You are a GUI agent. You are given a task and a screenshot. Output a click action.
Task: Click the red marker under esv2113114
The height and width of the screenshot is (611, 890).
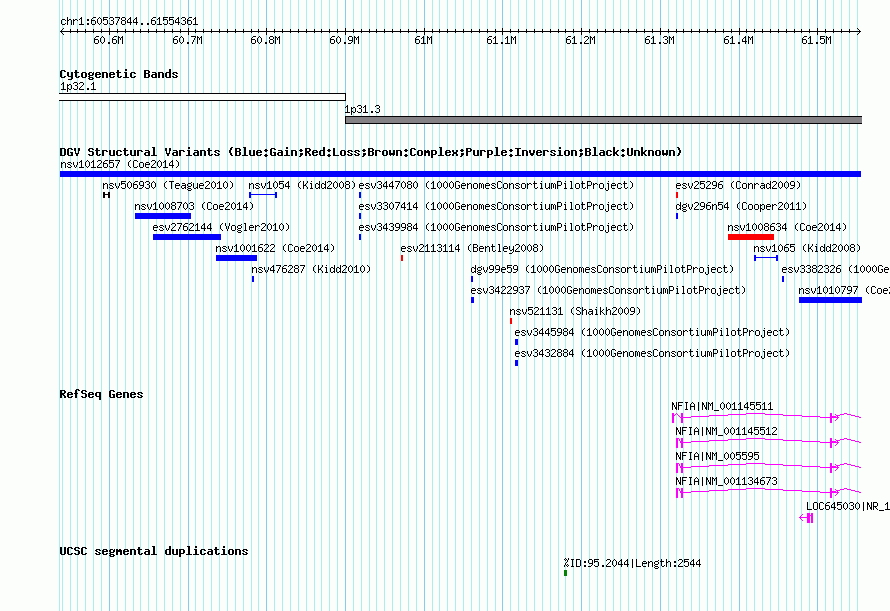402,258
